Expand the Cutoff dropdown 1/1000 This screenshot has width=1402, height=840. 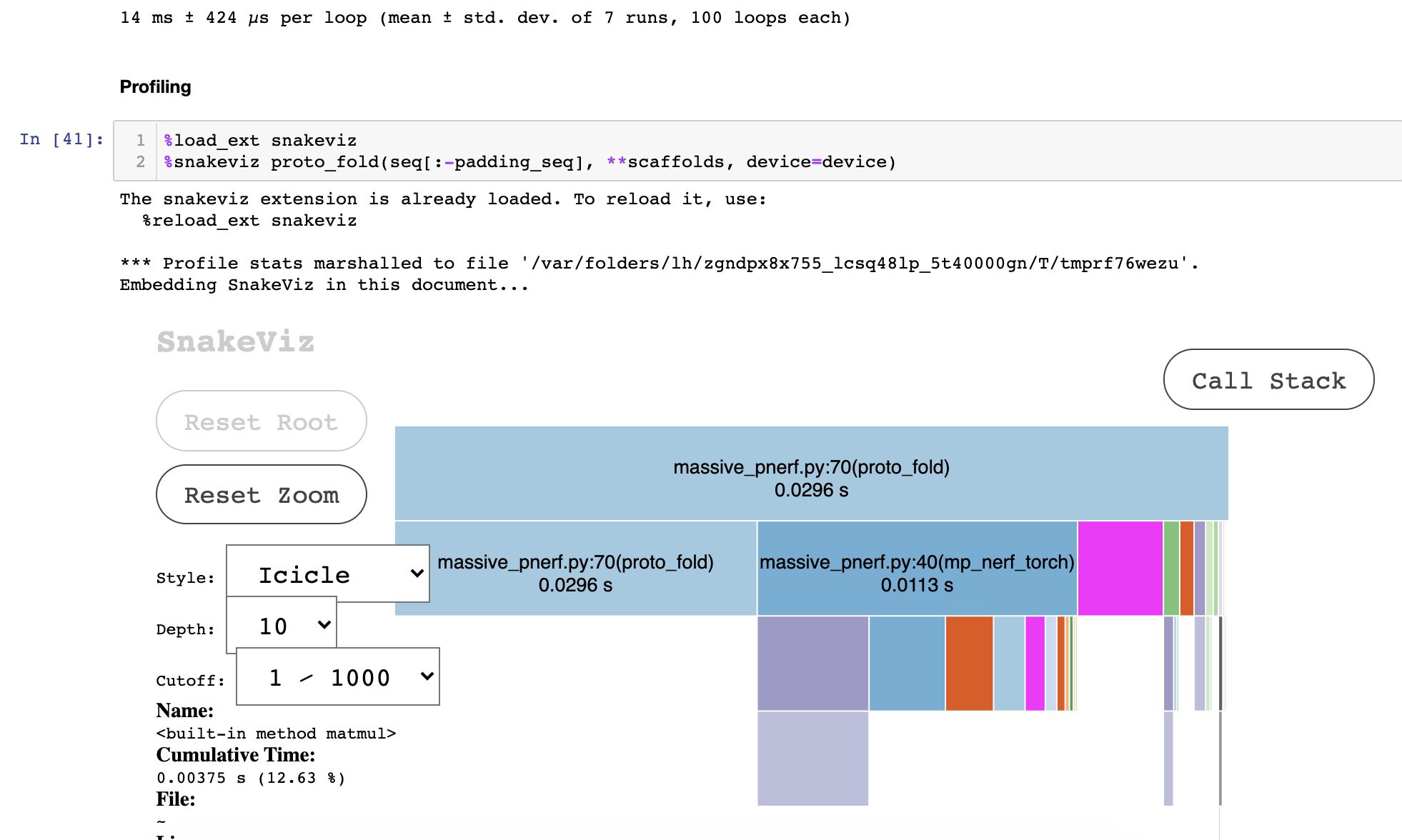(338, 677)
